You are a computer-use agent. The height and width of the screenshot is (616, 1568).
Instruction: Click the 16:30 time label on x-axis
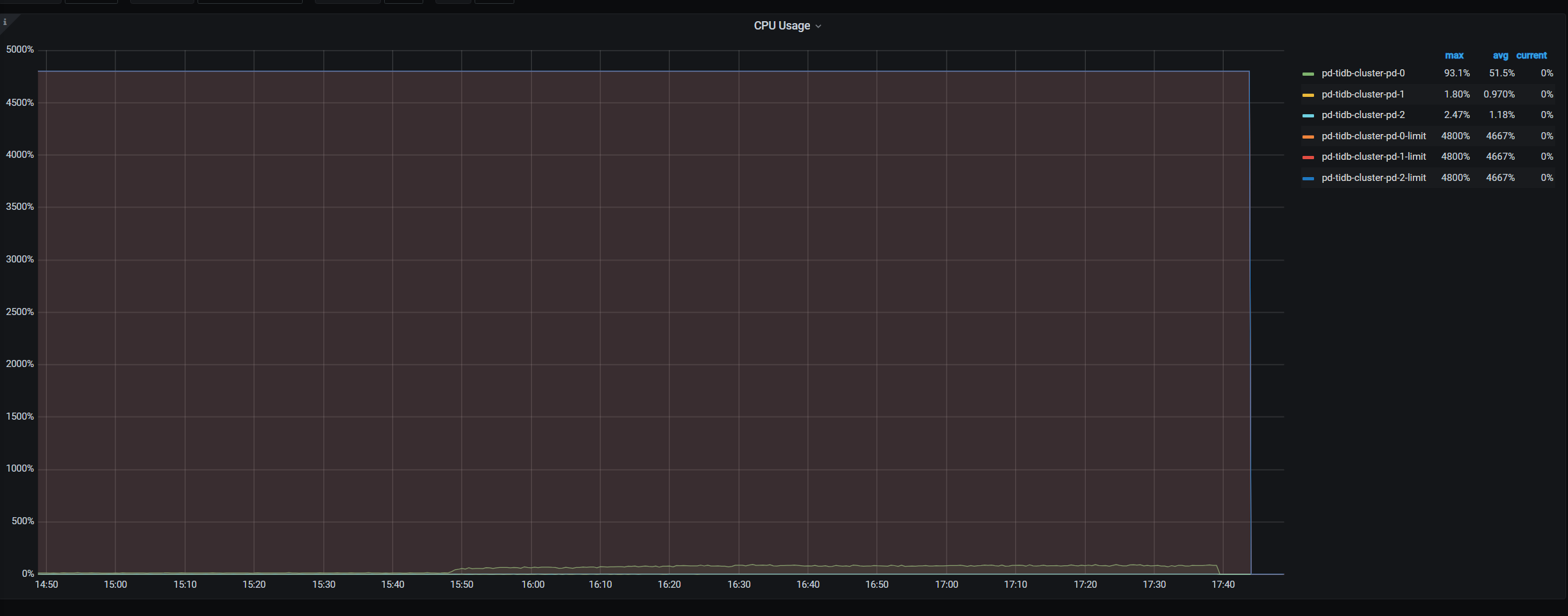click(x=739, y=585)
